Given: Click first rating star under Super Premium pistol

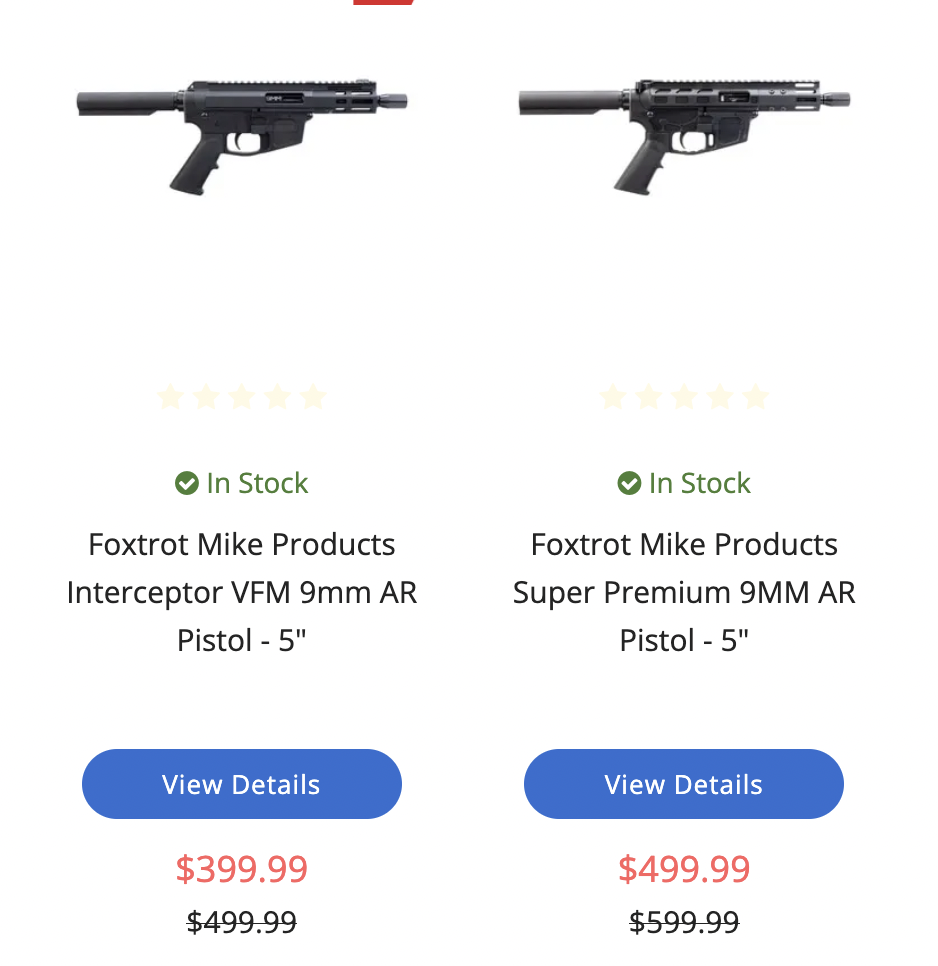Looking at the screenshot, I should tap(613, 396).
